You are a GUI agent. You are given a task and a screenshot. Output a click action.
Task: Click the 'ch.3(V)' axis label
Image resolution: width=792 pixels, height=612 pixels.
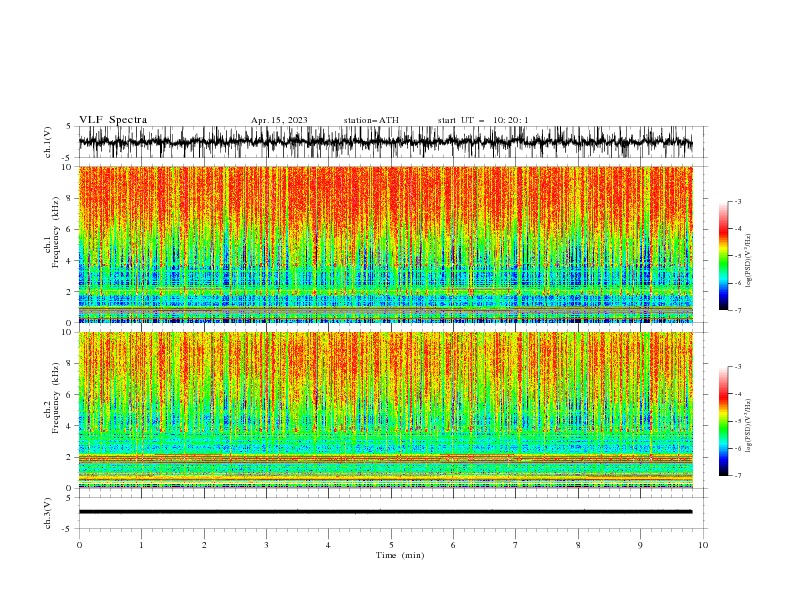[48, 513]
